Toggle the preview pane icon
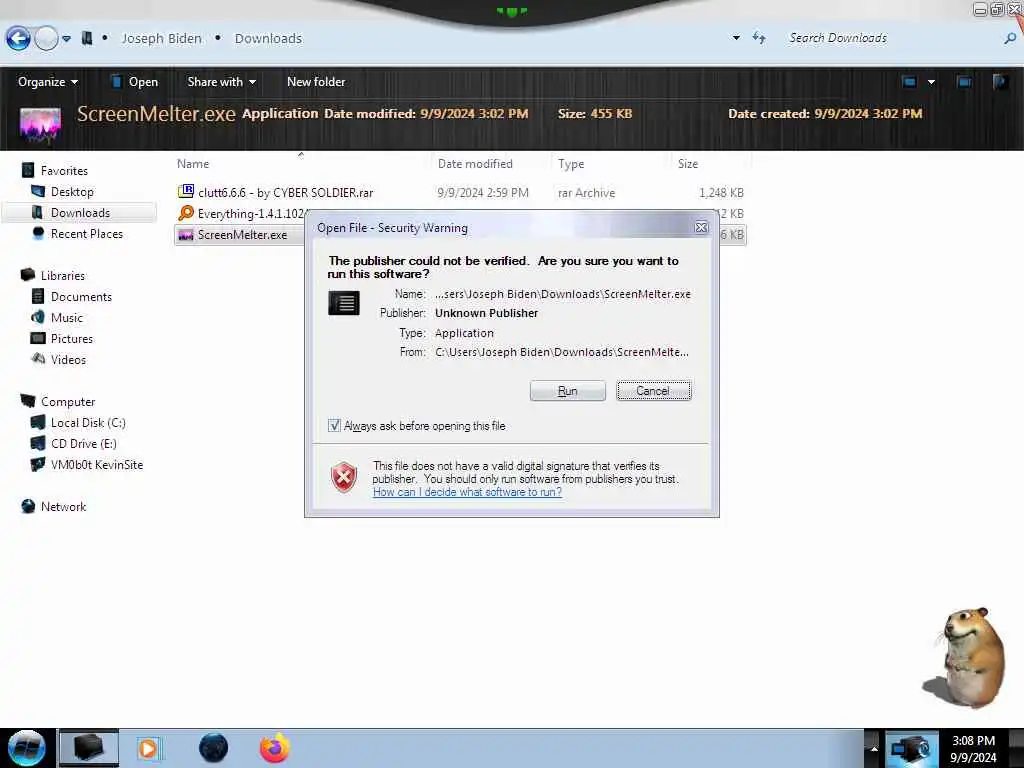Screen dimensions: 1024x768 [x=964, y=82]
